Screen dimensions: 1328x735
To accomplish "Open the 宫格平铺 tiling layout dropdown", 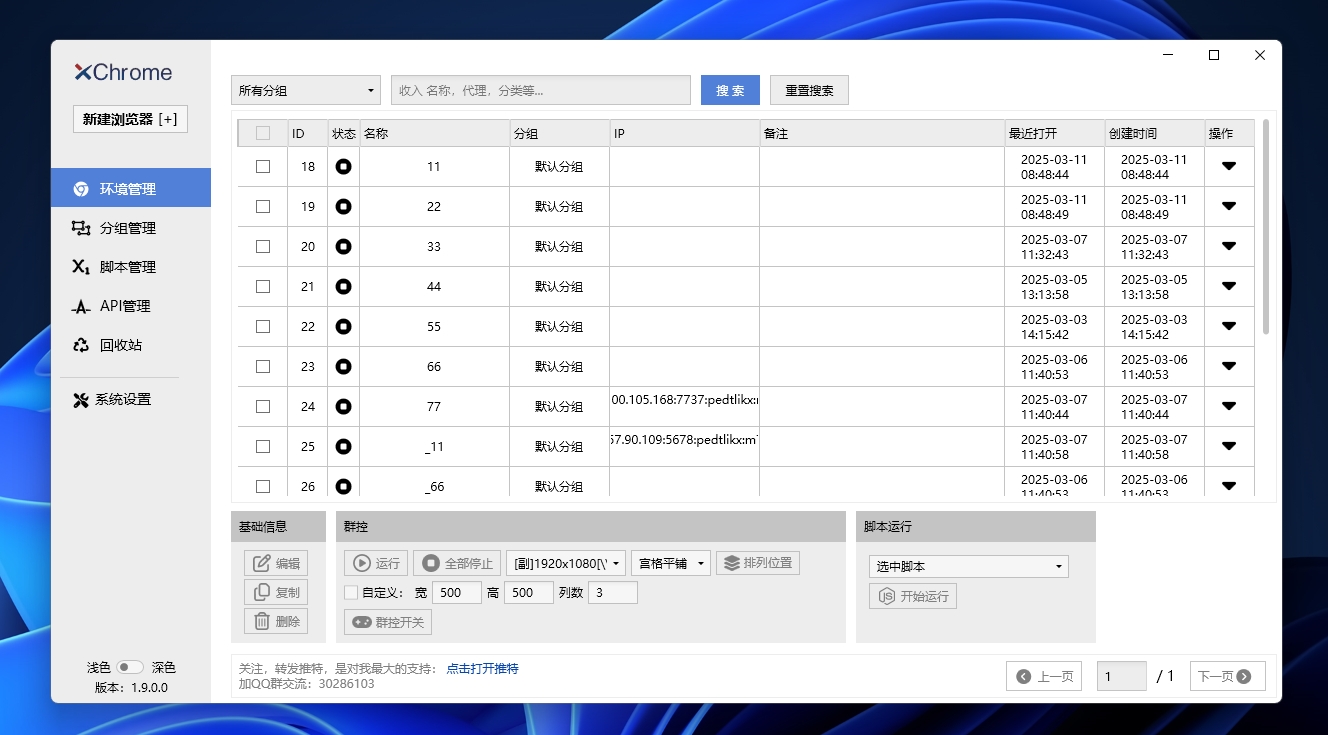I will coord(670,562).
